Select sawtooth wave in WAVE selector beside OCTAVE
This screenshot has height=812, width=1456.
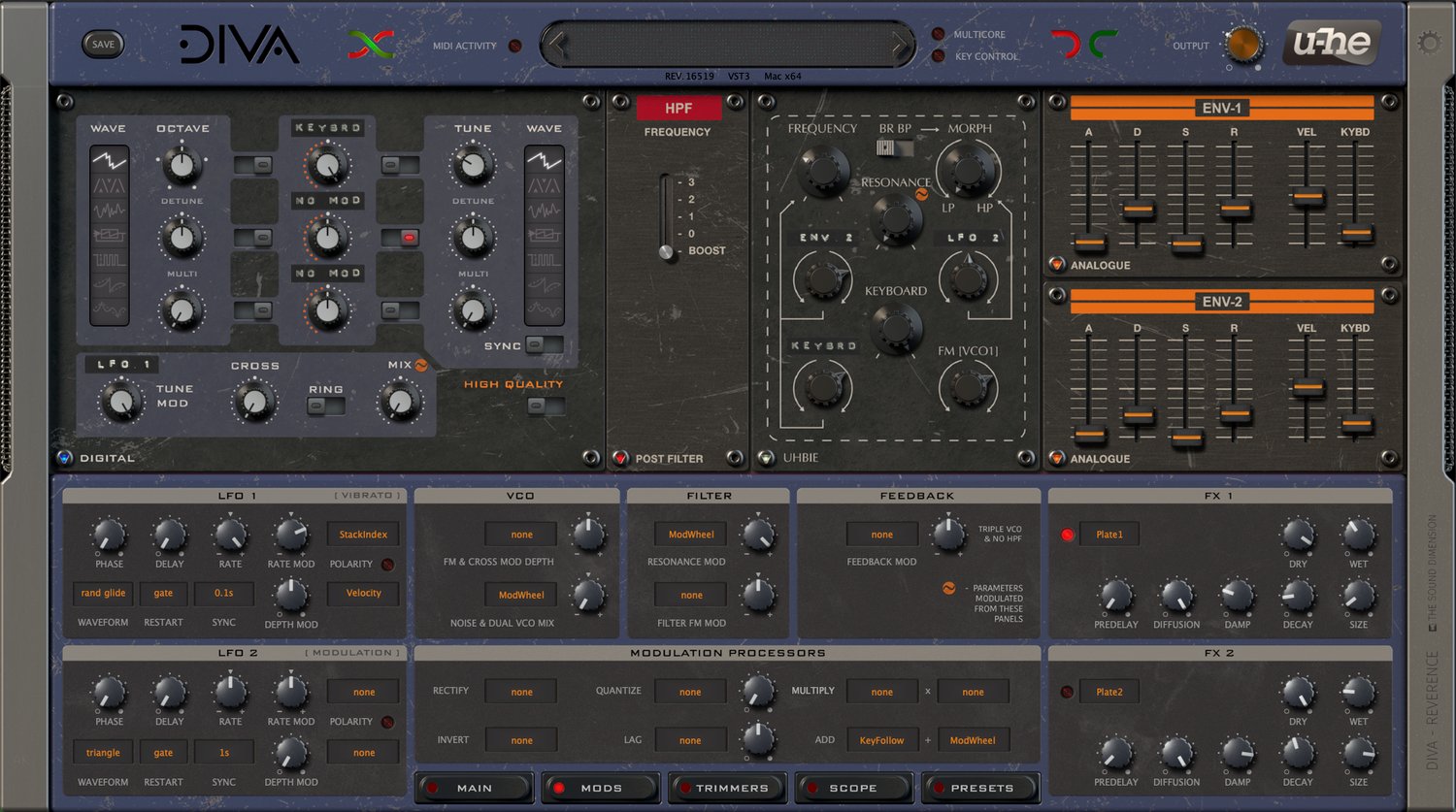click(109, 159)
